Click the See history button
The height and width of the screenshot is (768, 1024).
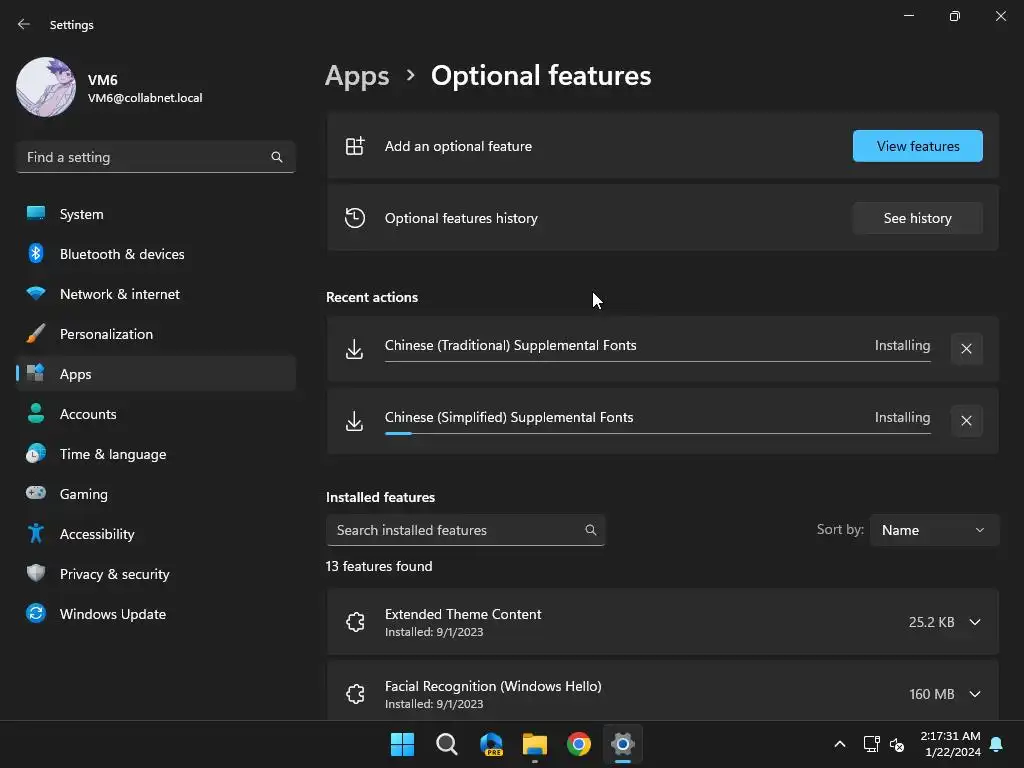917,218
